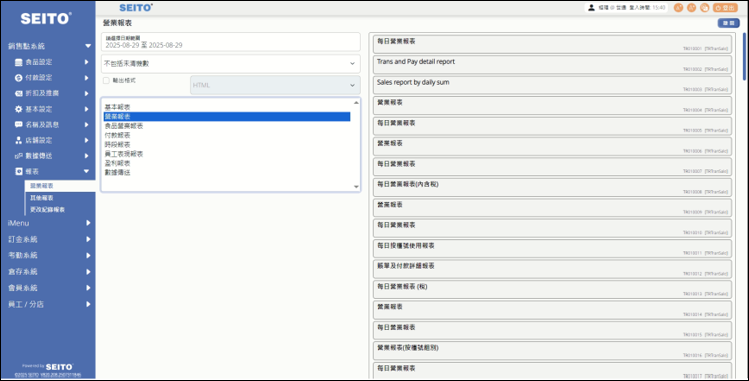Select 基本報表 in the category list
Viewport: 749px width, 381px height.
click(x=227, y=107)
